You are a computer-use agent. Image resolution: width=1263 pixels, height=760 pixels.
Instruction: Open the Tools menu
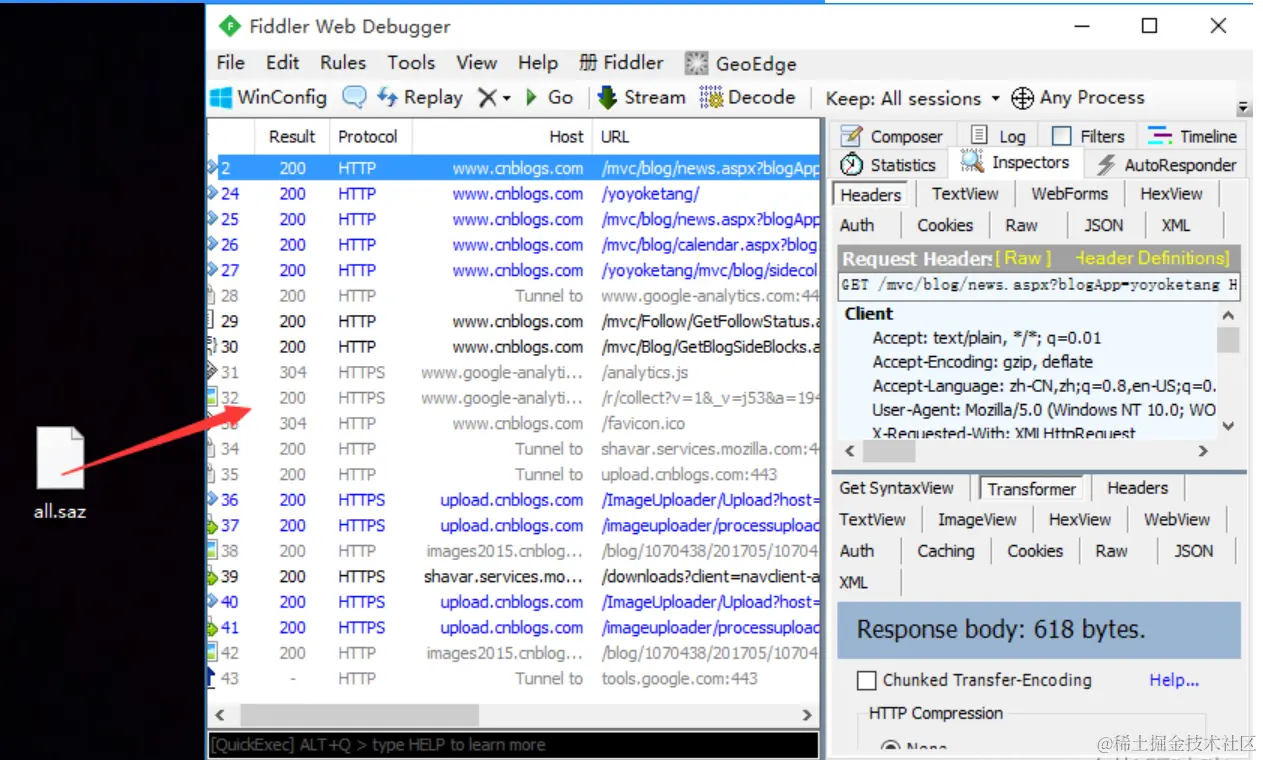coord(411,63)
